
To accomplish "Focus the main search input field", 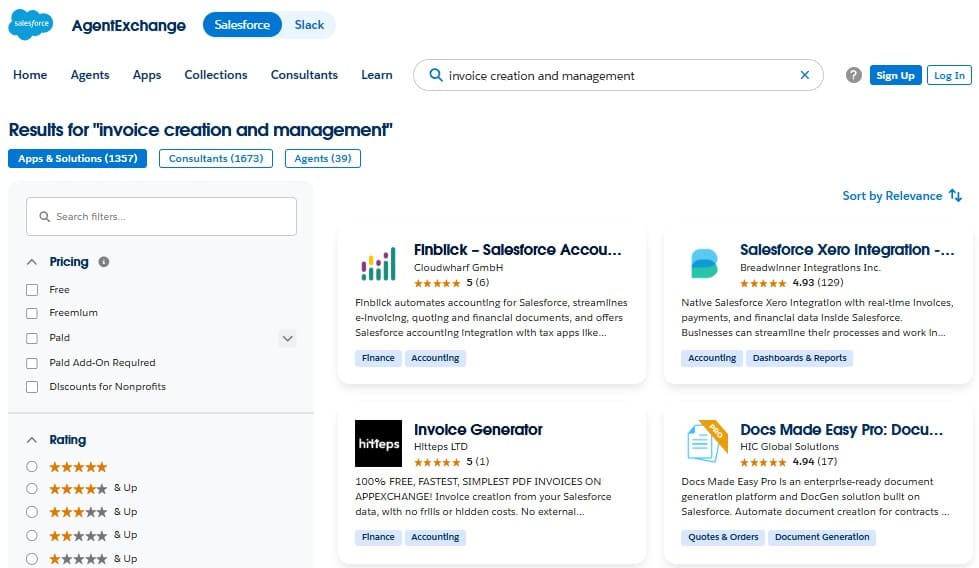I will [618, 75].
